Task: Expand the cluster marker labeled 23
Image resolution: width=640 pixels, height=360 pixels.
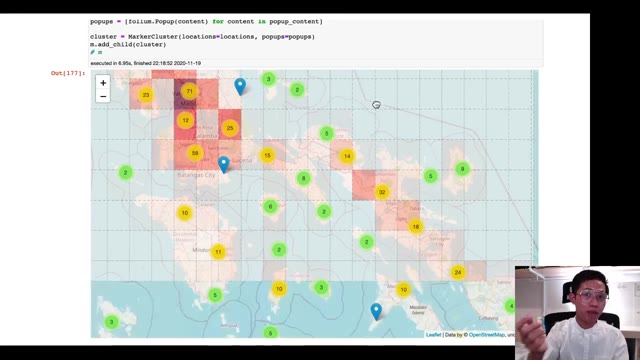Action: 146,95
